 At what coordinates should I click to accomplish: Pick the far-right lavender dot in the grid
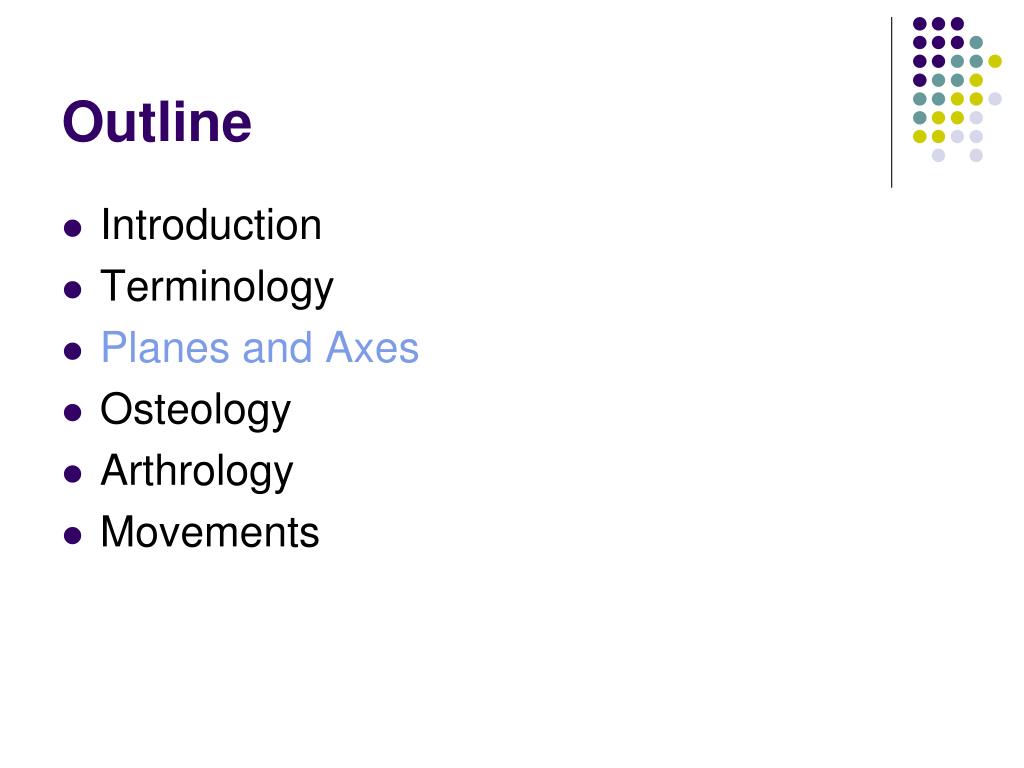pyautogui.click(x=995, y=99)
